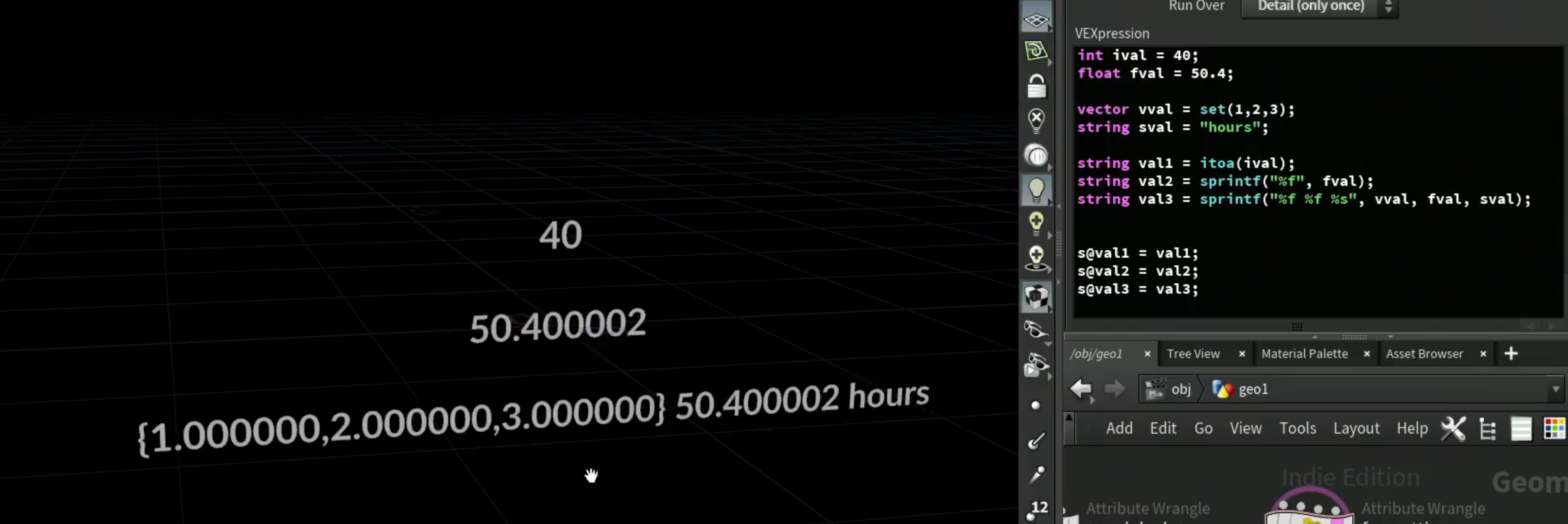Screen dimensions: 1568x524
Task: Open the Help menu in network editor
Action: point(1411,428)
